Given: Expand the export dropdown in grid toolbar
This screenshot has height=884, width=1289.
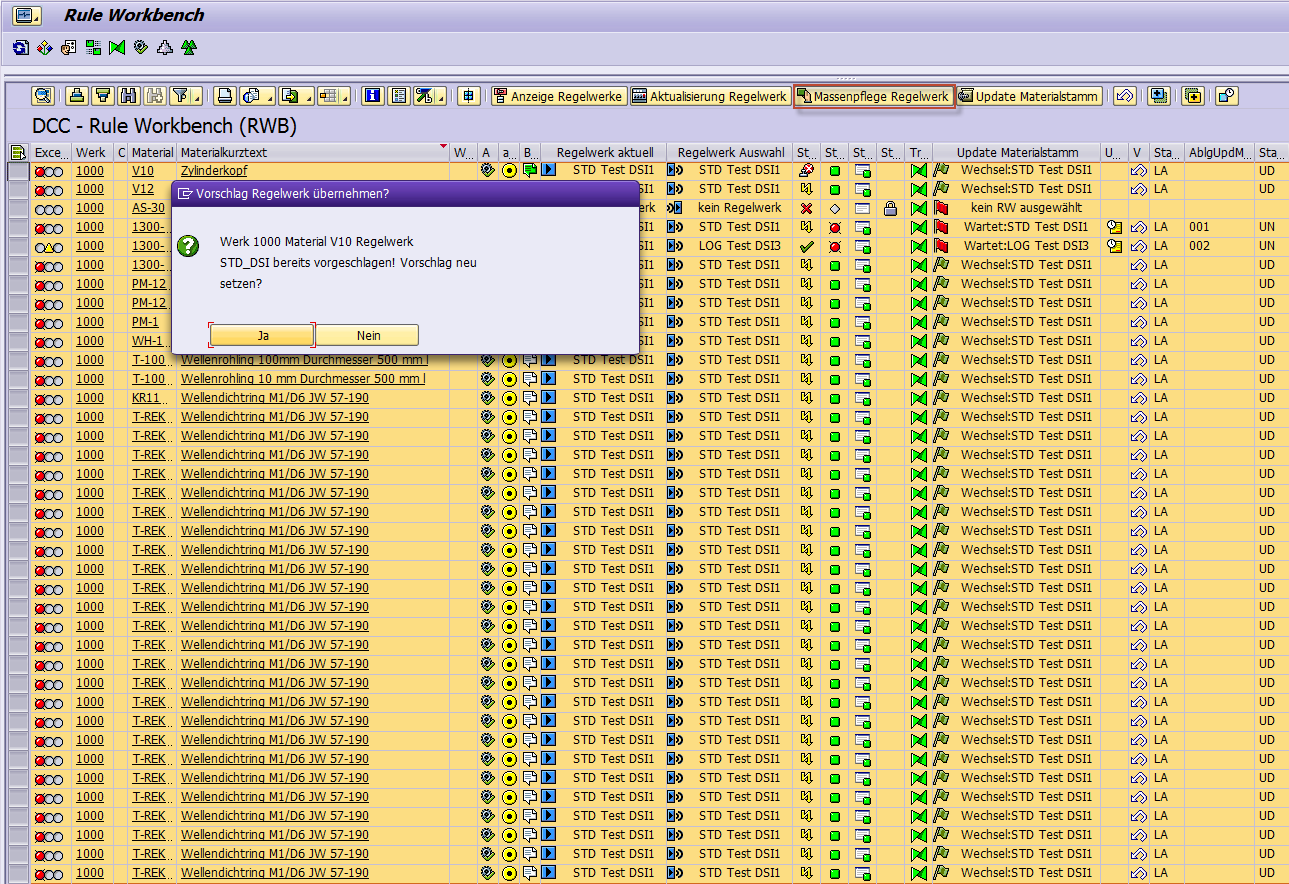Looking at the screenshot, I should 309,97.
